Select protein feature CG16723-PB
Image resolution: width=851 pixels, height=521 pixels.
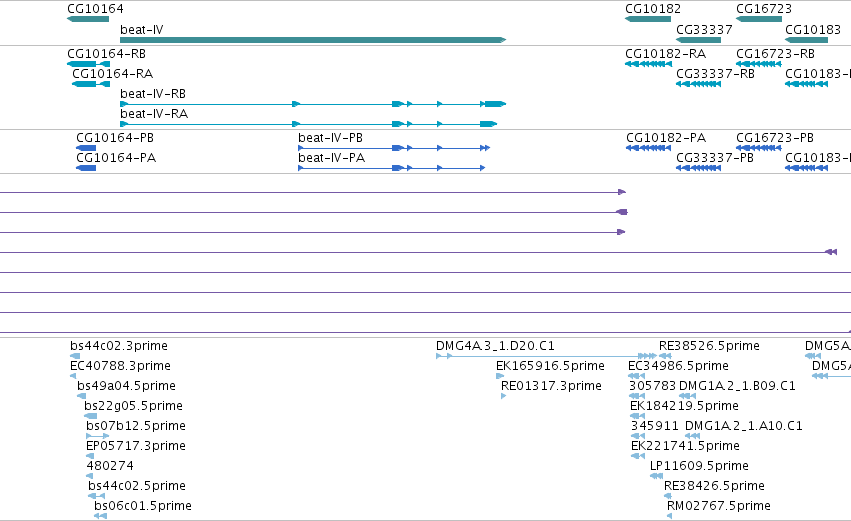click(x=759, y=148)
